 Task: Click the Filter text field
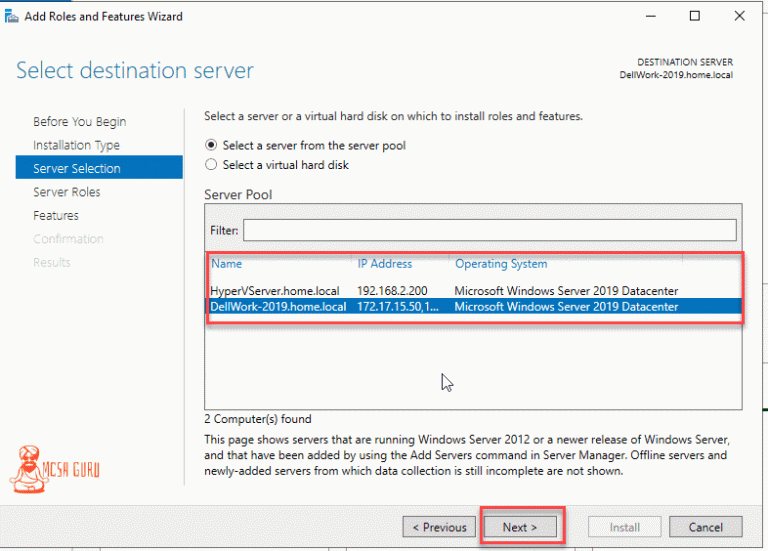click(x=490, y=230)
